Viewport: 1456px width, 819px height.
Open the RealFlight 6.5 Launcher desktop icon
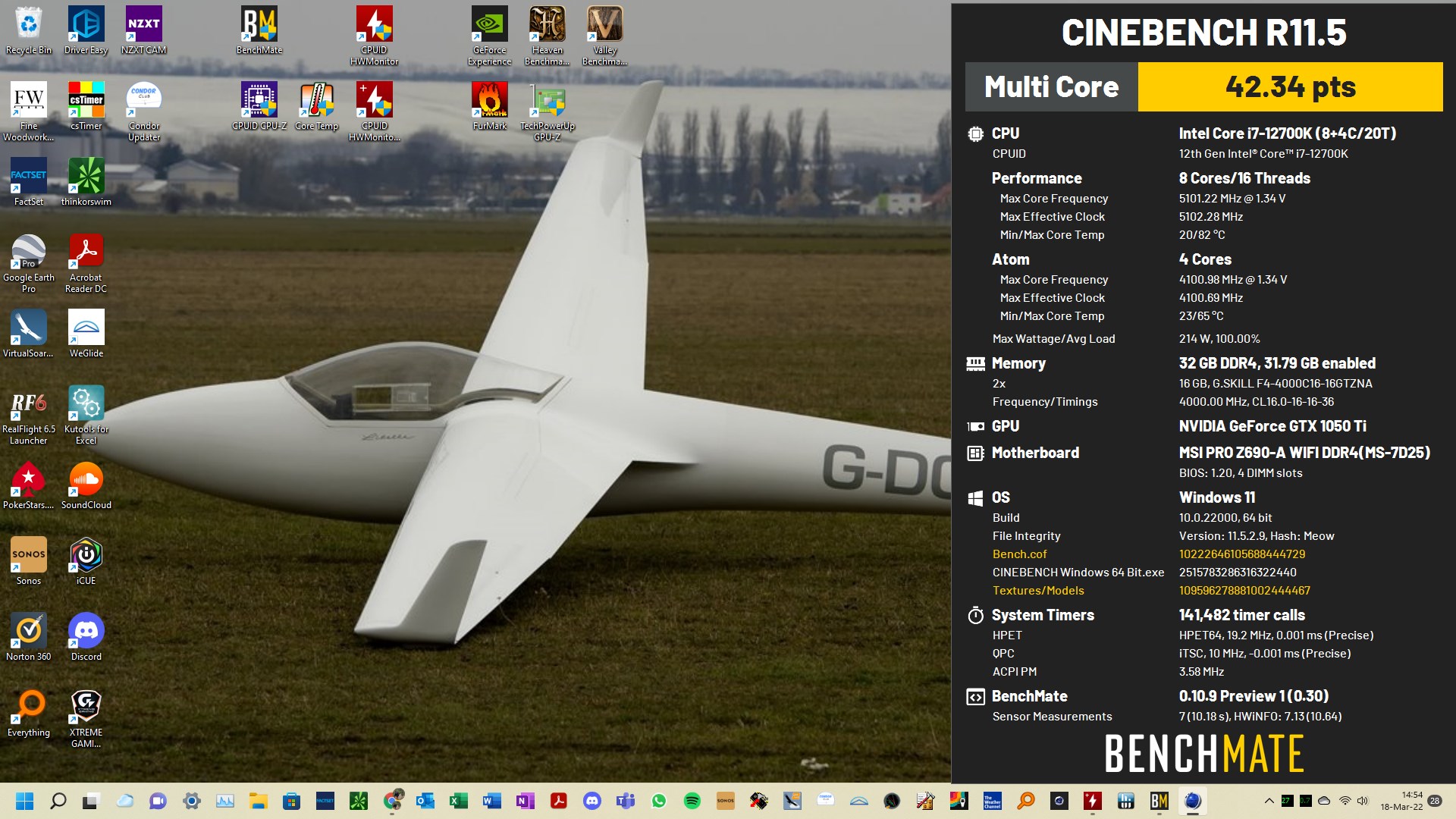pos(29,416)
